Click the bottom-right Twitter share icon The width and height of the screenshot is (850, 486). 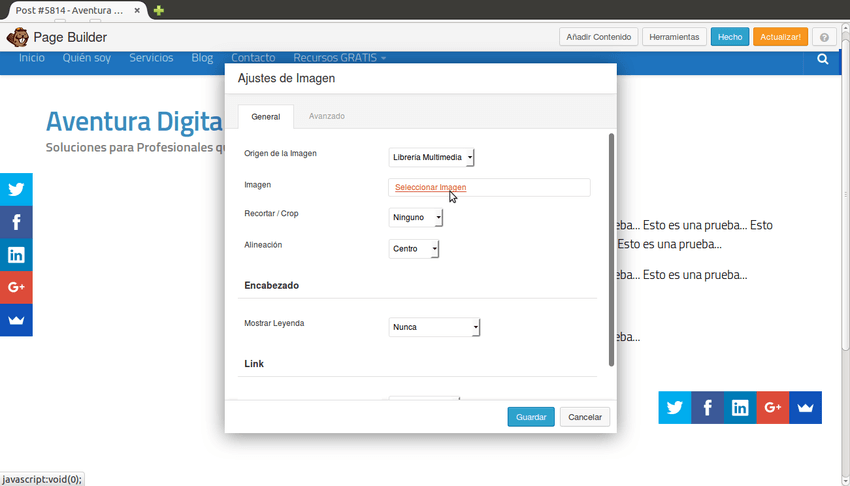click(675, 407)
